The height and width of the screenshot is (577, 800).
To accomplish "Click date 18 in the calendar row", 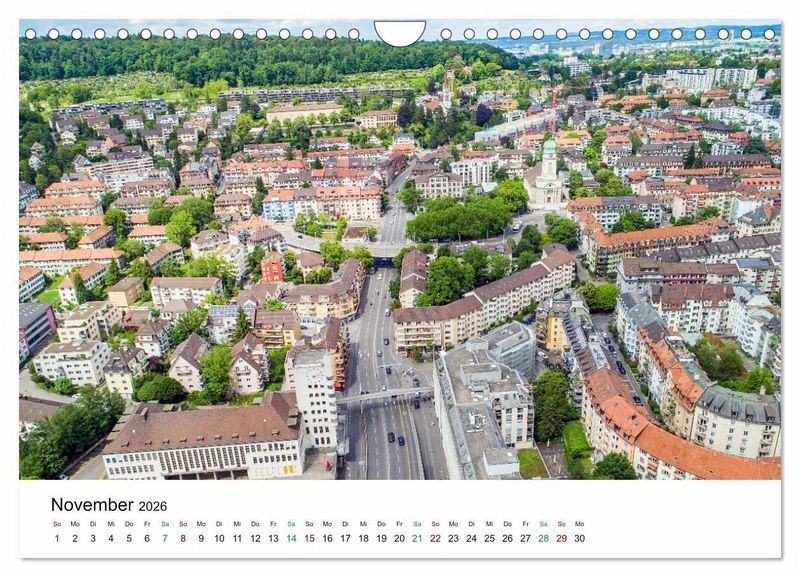I will click(x=363, y=538).
